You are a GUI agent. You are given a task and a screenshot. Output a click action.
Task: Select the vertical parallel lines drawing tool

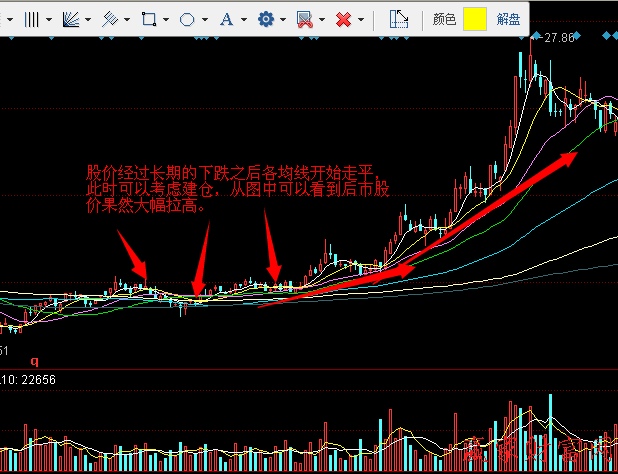pos(32,19)
